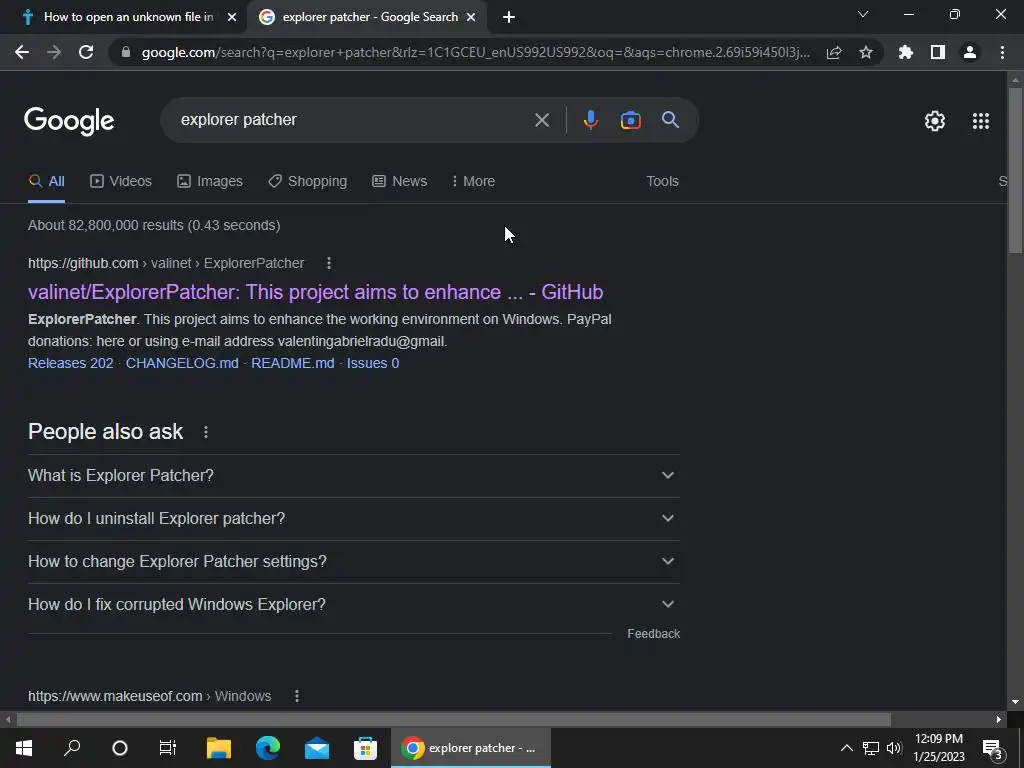Open the Issues 0 sitelink
The image size is (1024, 768).
tap(373, 363)
